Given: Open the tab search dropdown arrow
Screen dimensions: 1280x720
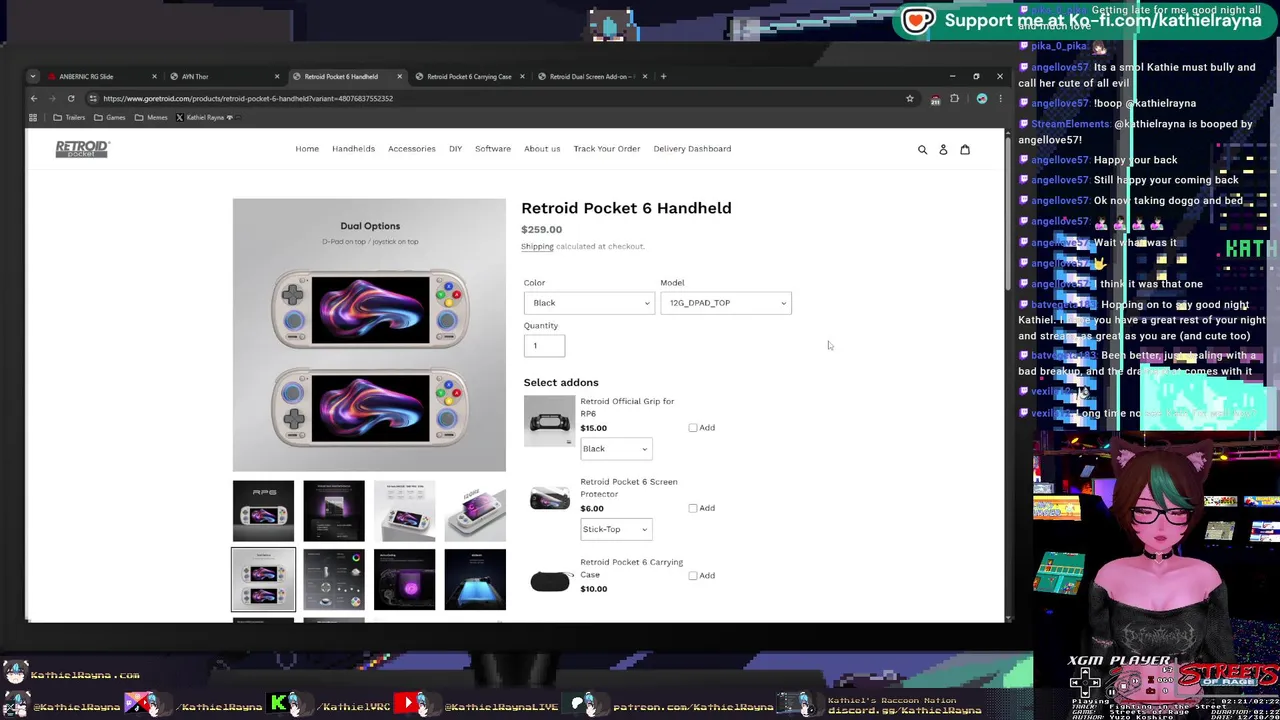Looking at the screenshot, I should [x=32, y=76].
